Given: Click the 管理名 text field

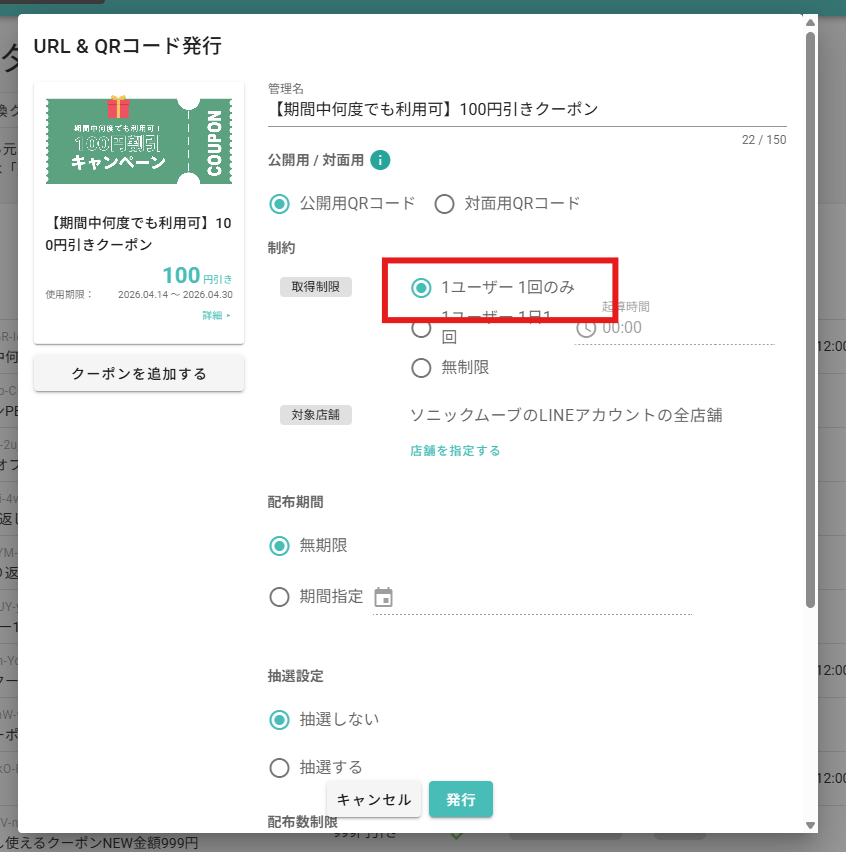Looking at the screenshot, I should 527,110.
